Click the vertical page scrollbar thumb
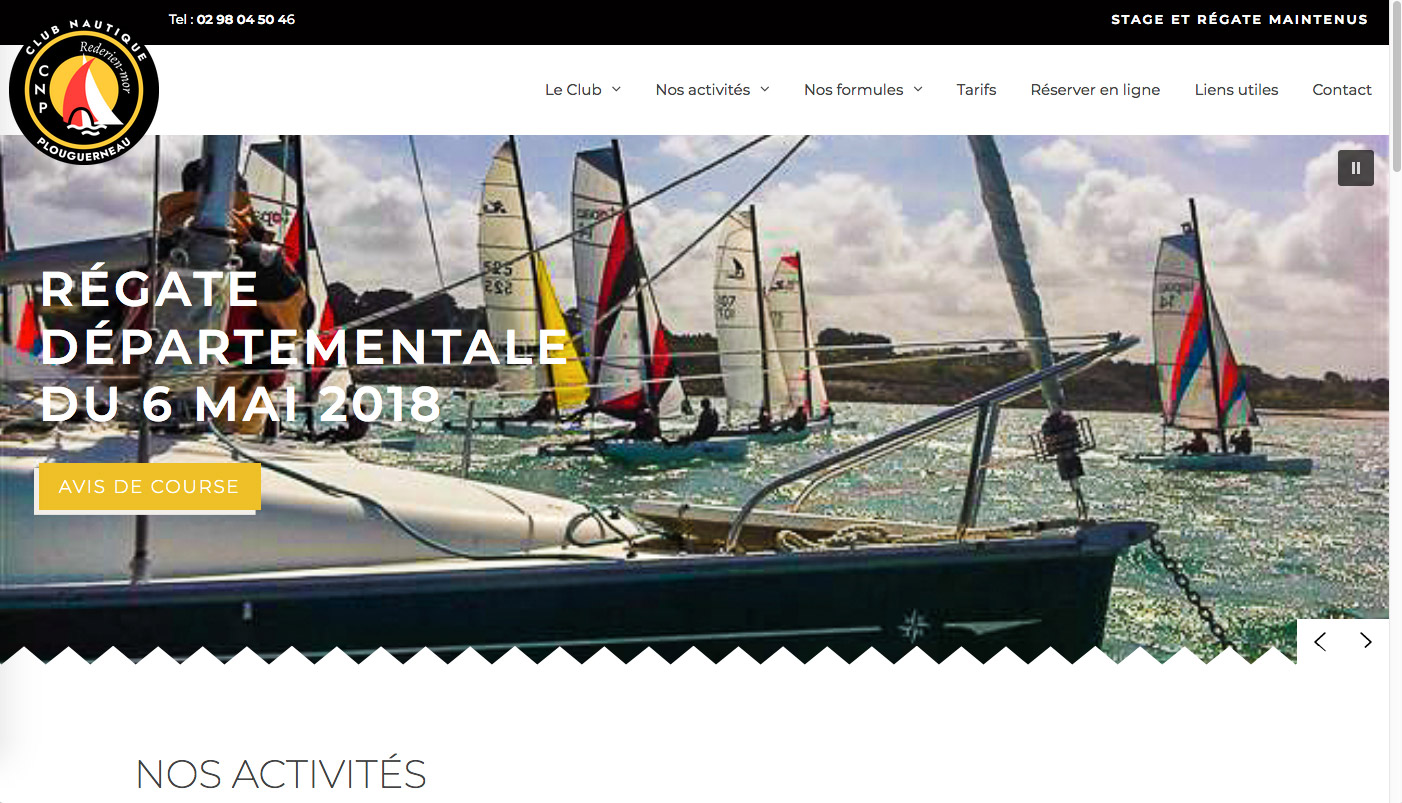1402x803 pixels. pos(1395,85)
